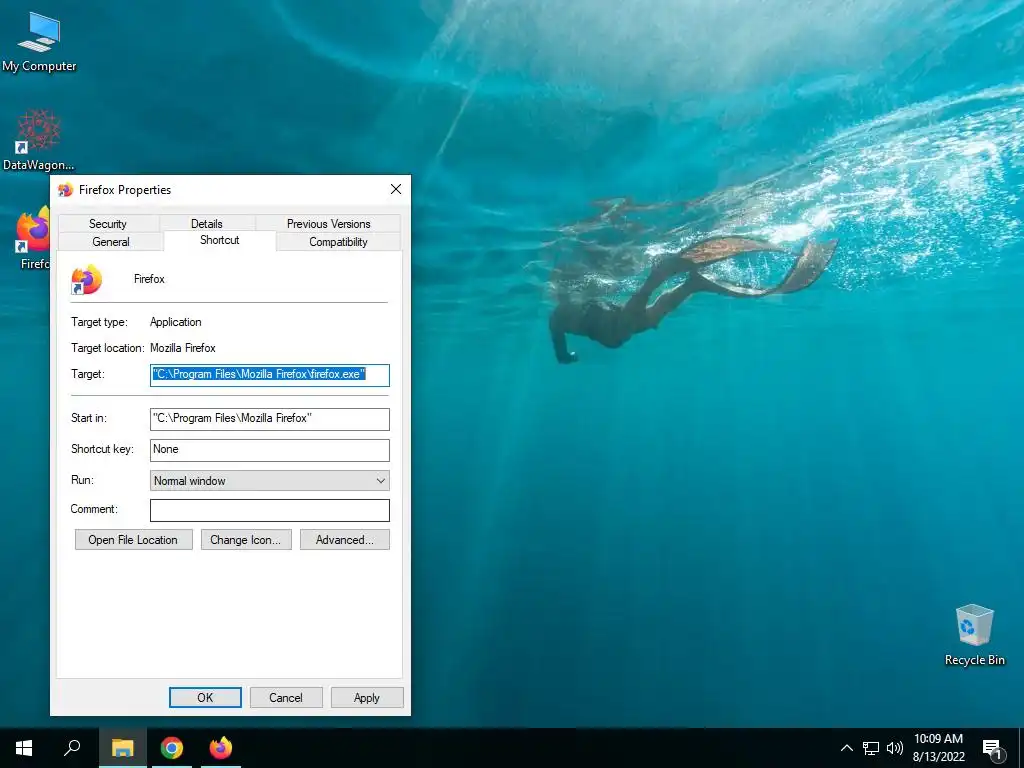Click into the Comment field
This screenshot has width=1024, height=768.
pos(270,510)
